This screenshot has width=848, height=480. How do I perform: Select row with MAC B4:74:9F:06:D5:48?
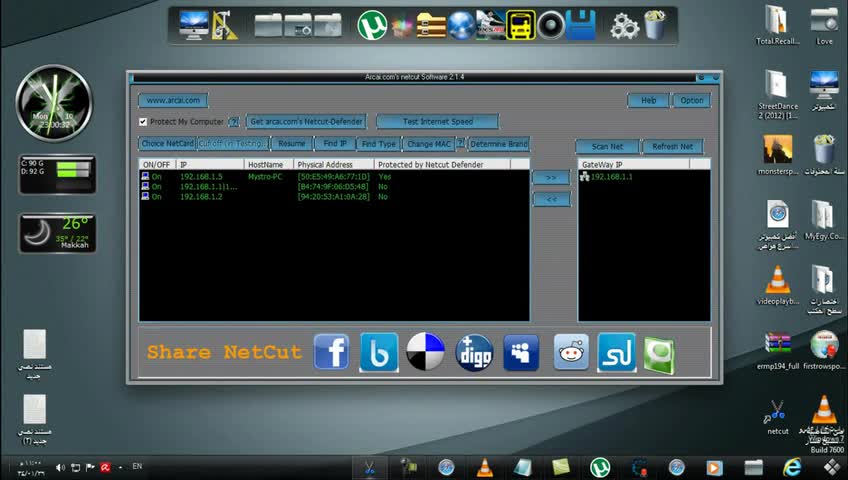click(334, 186)
